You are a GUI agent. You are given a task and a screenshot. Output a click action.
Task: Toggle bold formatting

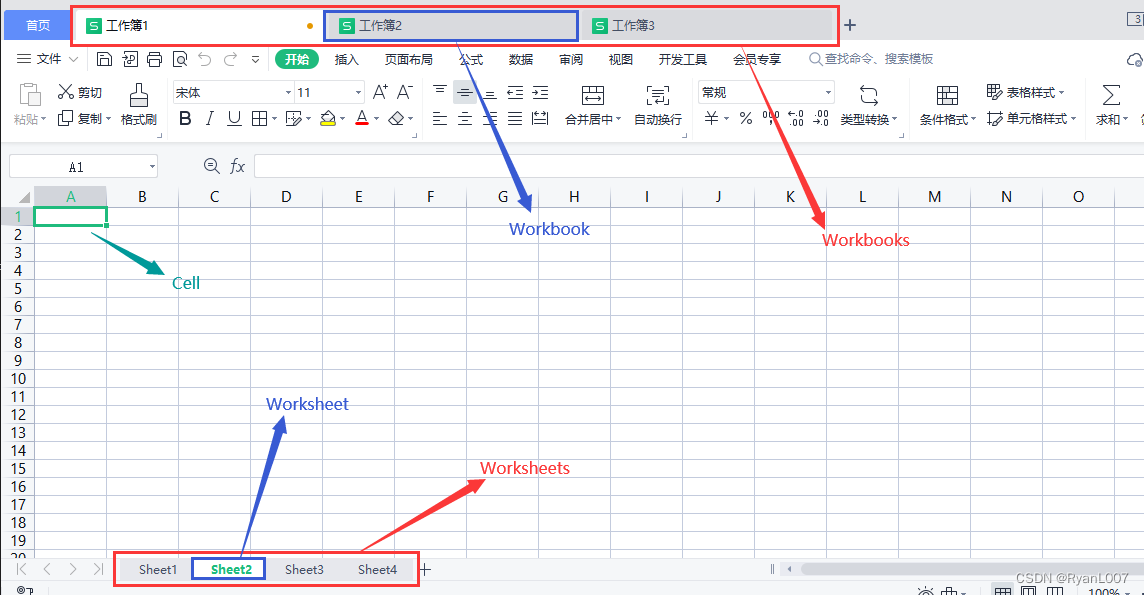(185, 118)
